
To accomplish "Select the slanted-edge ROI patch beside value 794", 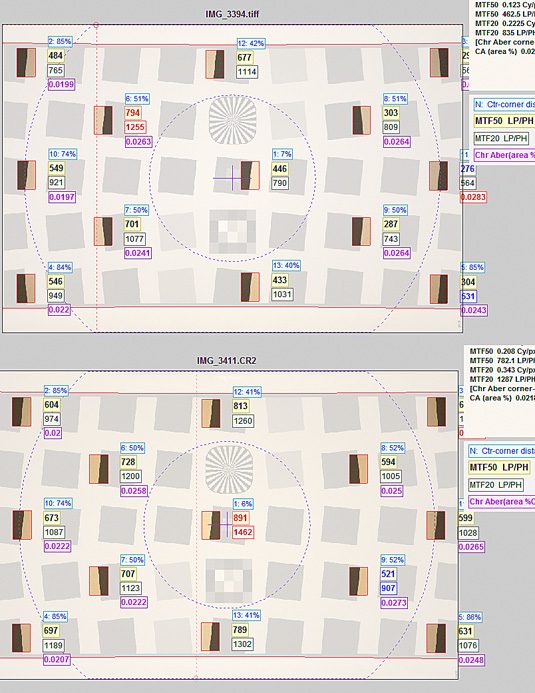I will 103,120.
